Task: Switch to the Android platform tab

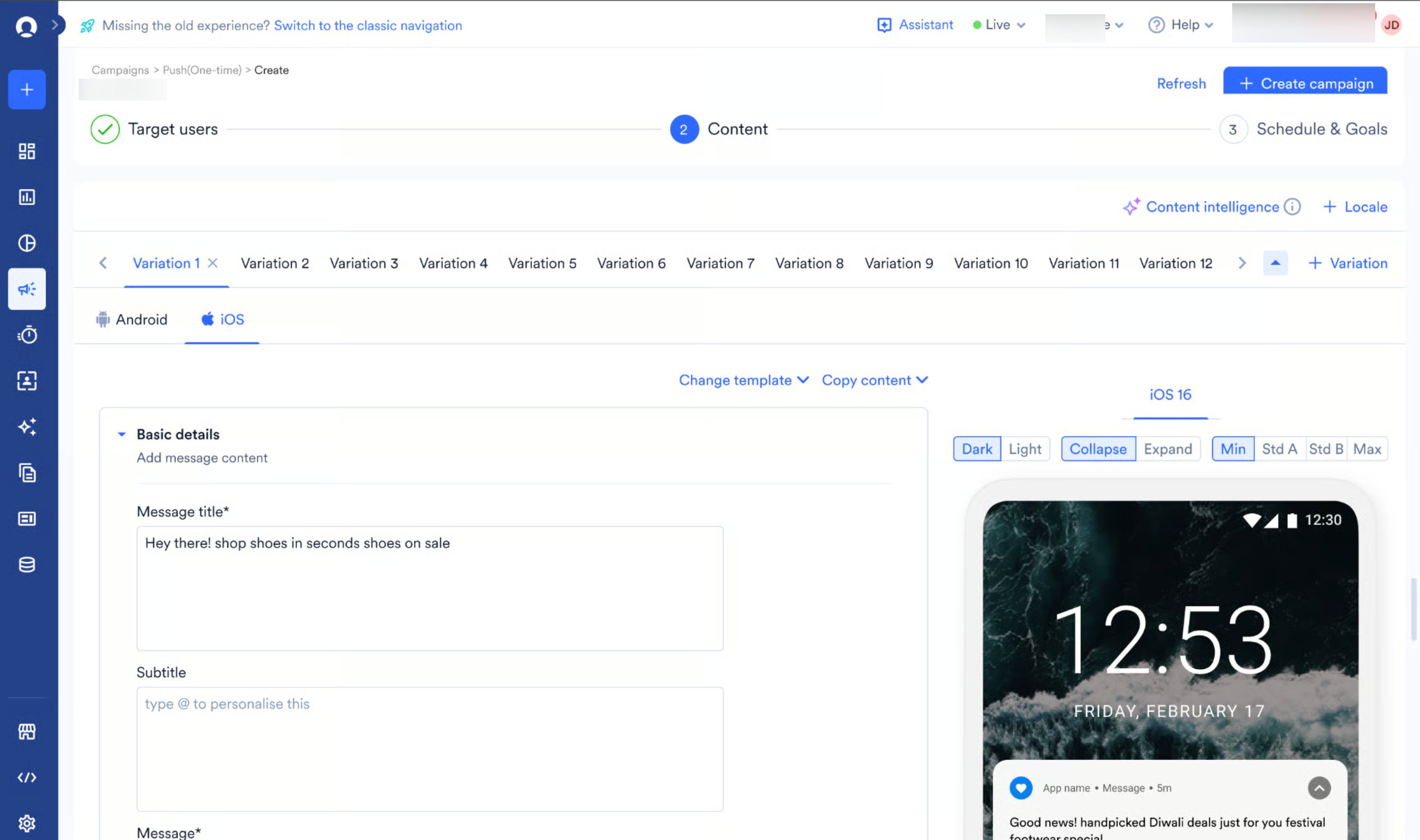Action: pos(132,320)
